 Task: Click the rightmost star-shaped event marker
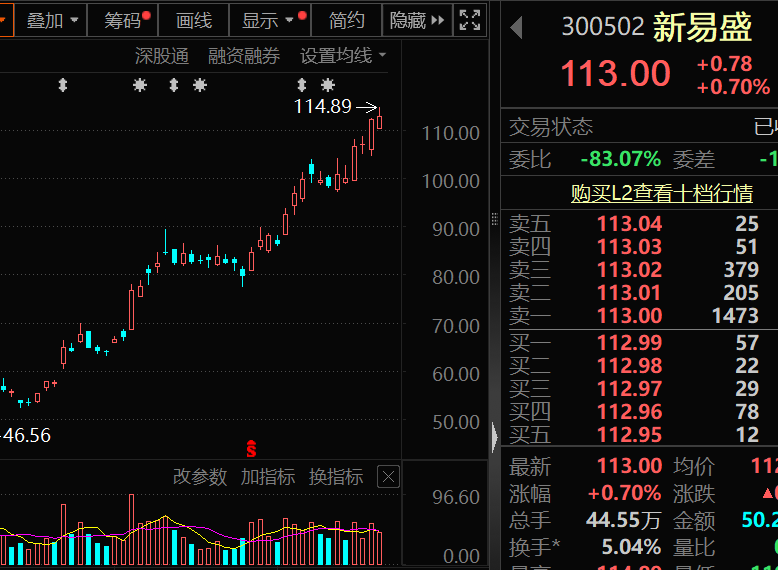(328, 85)
